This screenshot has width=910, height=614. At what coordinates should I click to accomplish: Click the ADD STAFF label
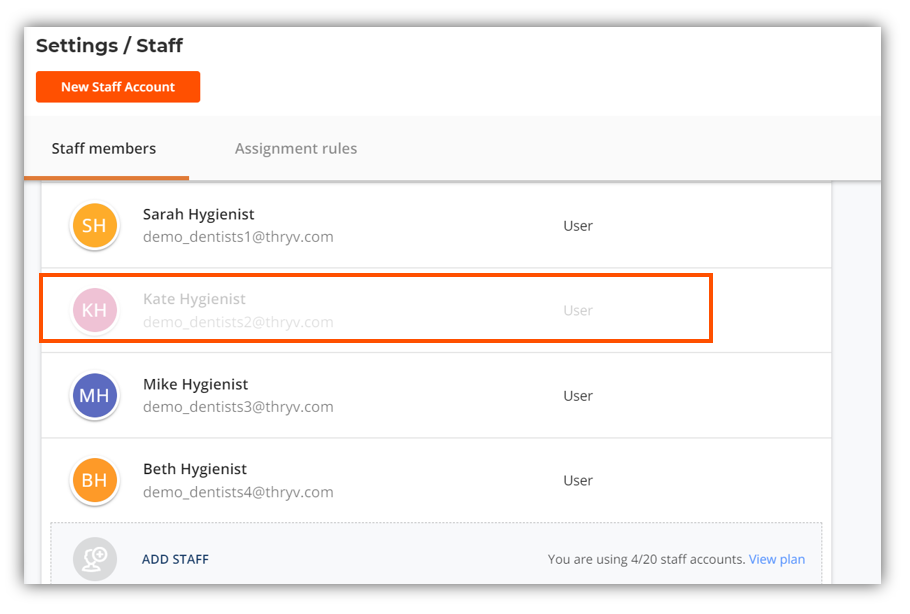click(x=175, y=560)
